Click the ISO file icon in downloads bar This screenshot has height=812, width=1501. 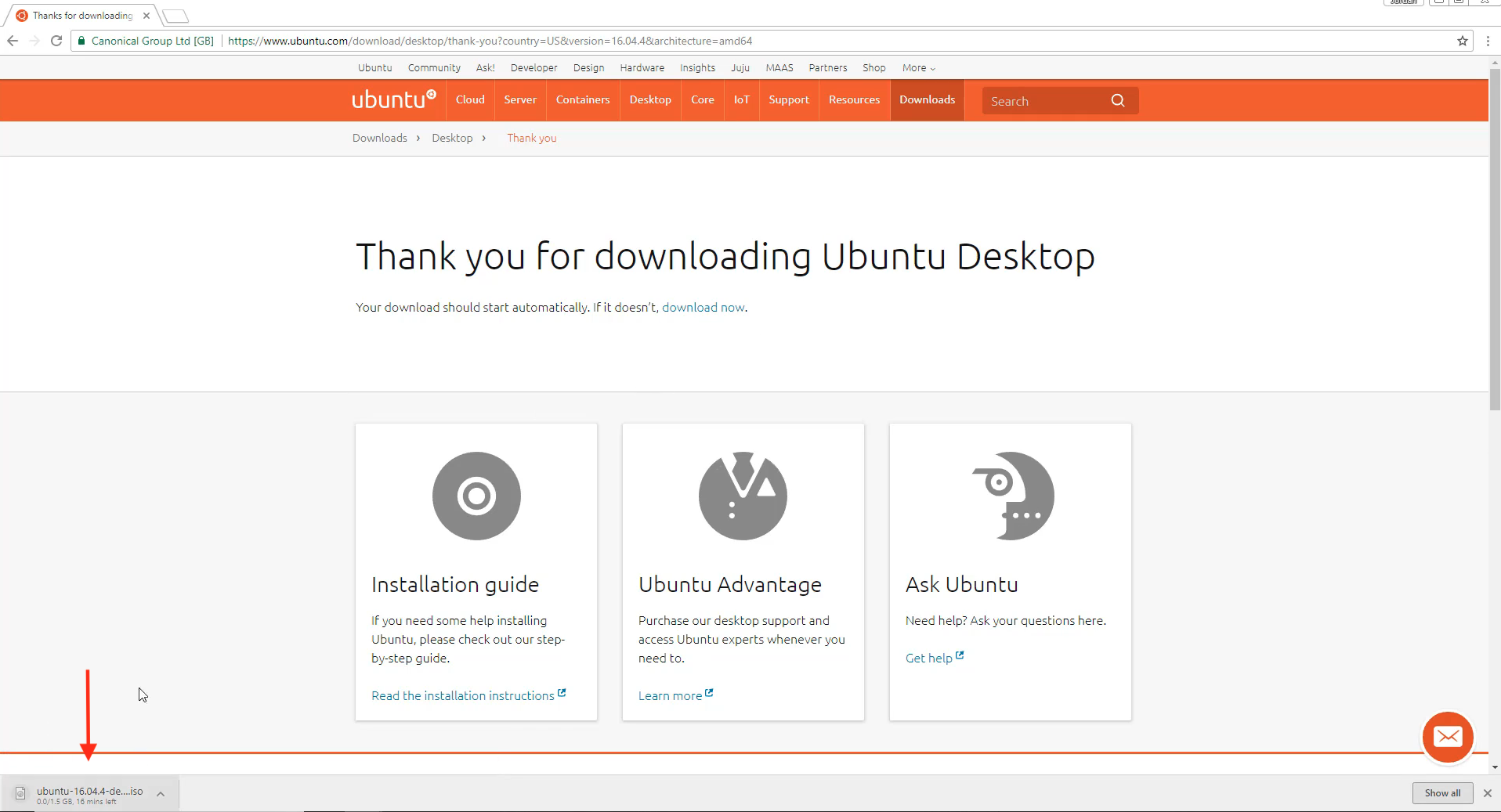click(20, 794)
